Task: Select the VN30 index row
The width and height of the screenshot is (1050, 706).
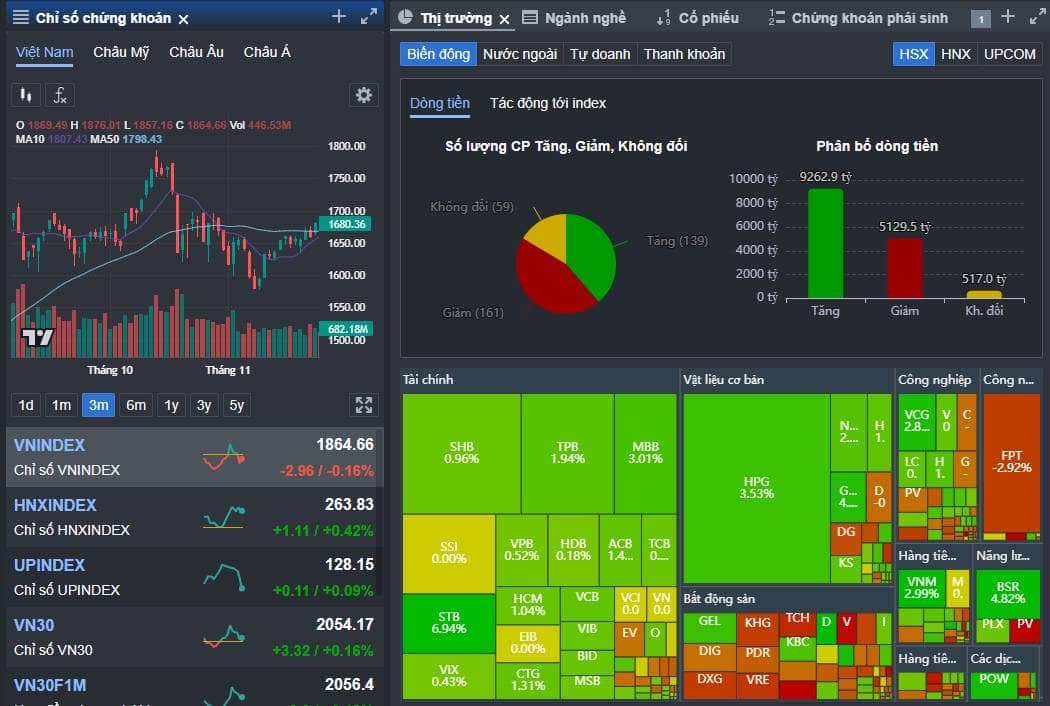Action: tap(194, 637)
